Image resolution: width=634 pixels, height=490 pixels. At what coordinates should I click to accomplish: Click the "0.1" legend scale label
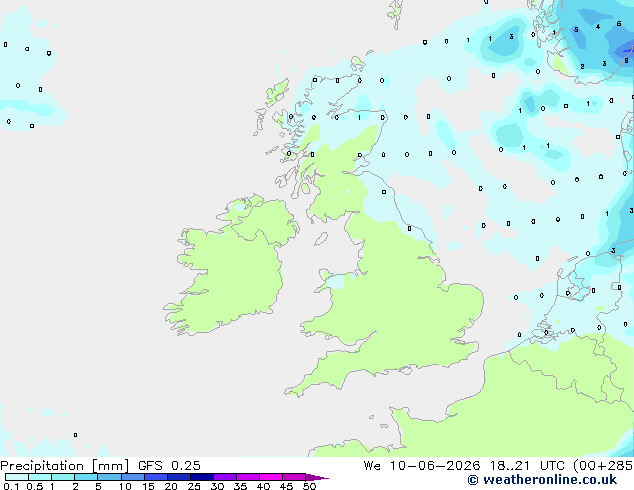(11, 486)
